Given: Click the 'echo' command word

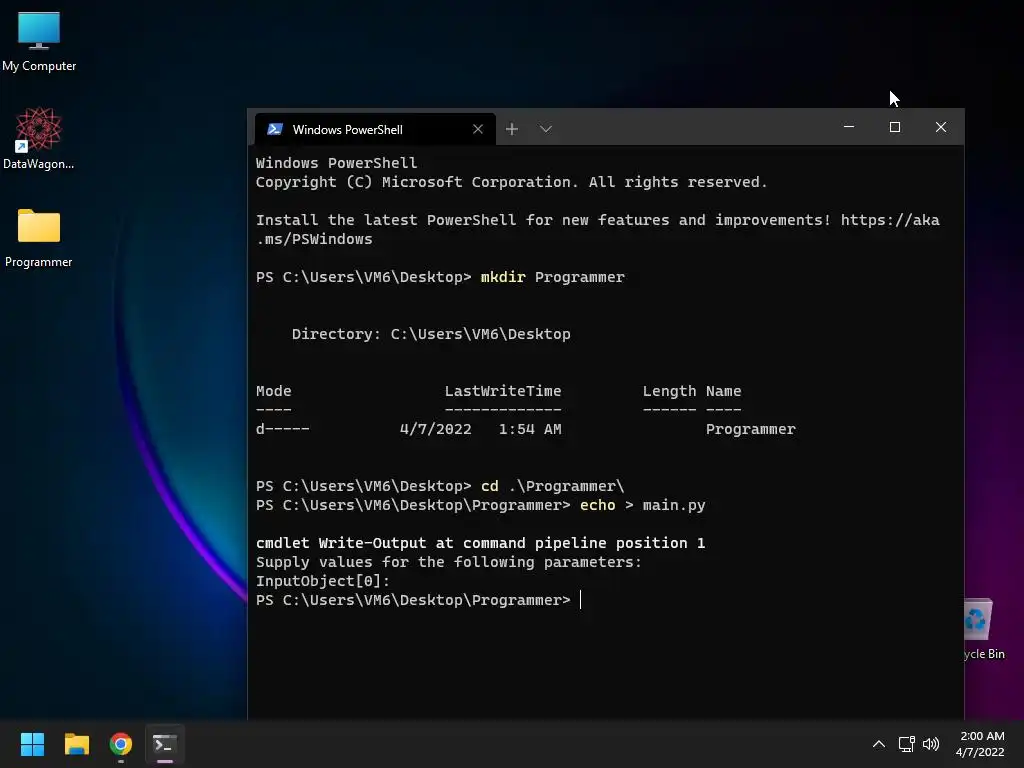Looking at the screenshot, I should (x=598, y=505).
